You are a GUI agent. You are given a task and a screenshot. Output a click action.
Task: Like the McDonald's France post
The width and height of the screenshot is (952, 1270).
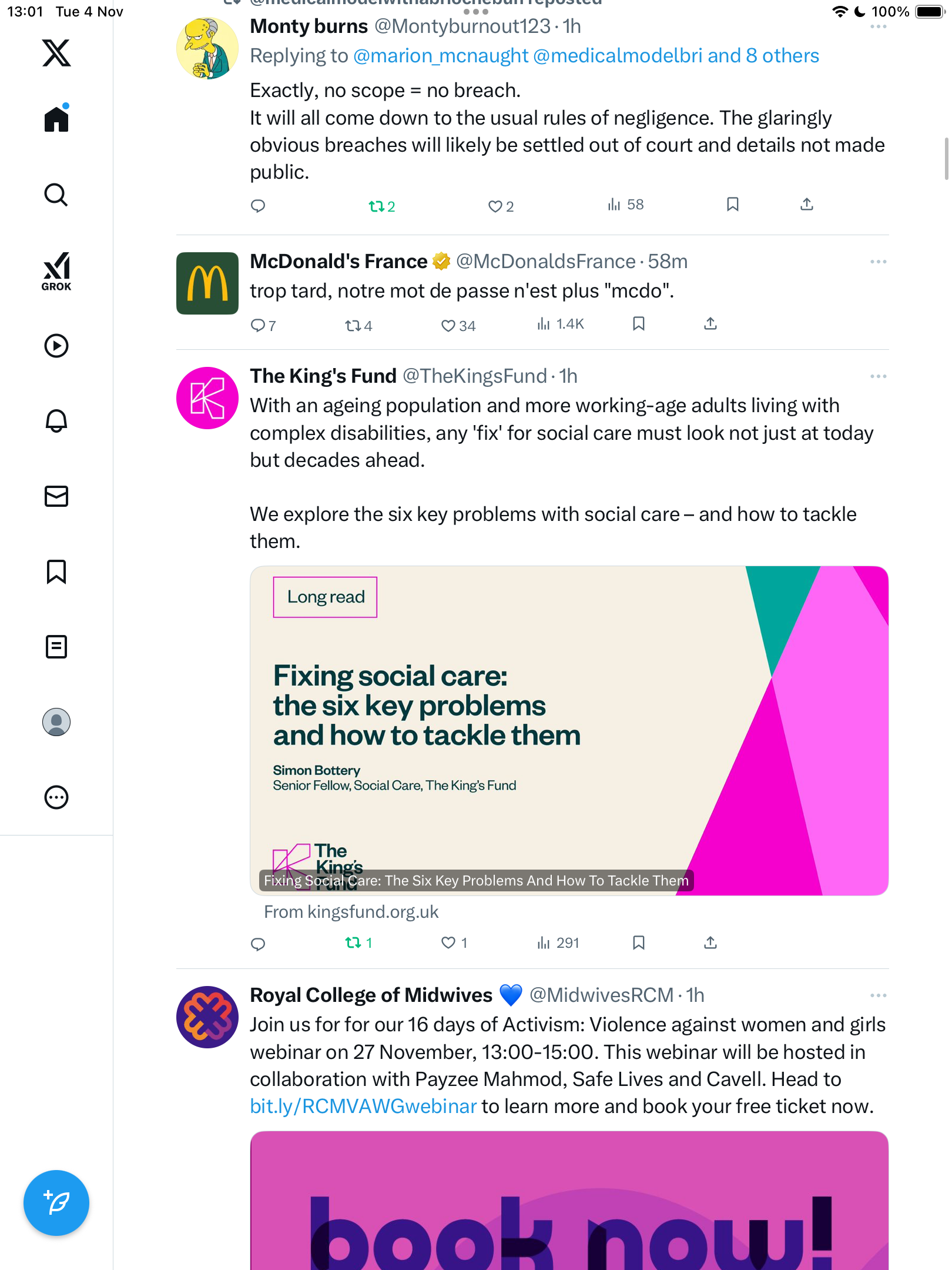point(448,325)
